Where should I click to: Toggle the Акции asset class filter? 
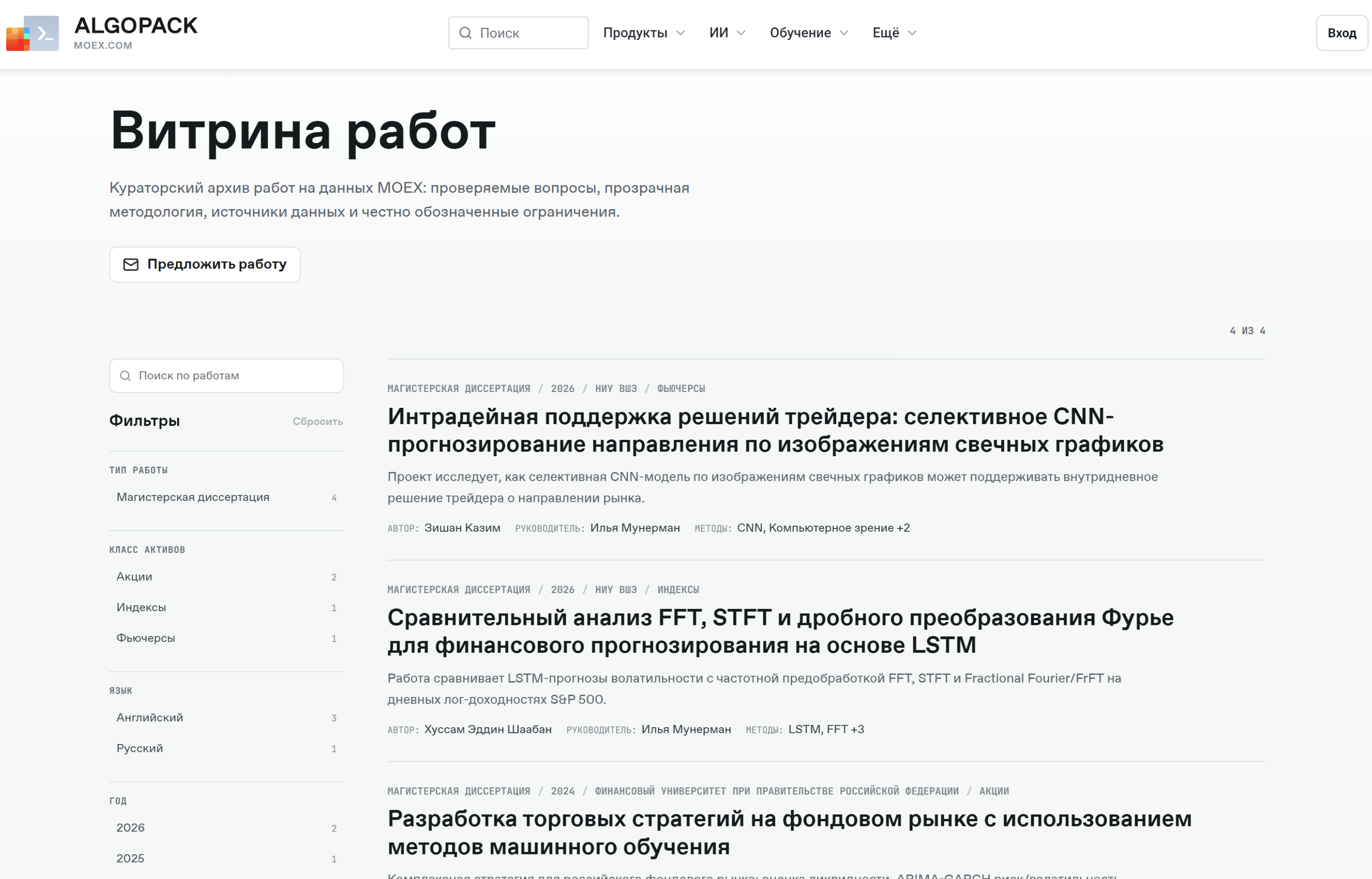(227, 576)
